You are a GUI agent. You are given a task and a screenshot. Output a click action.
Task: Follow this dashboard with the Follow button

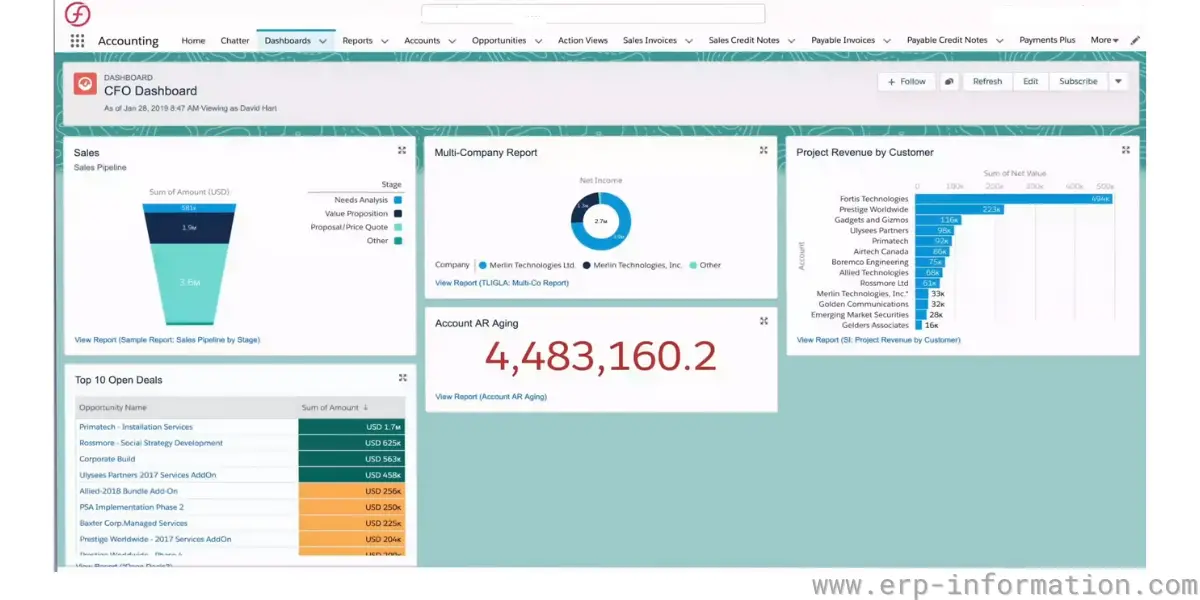pyautogui.click(x=907, y=82)
